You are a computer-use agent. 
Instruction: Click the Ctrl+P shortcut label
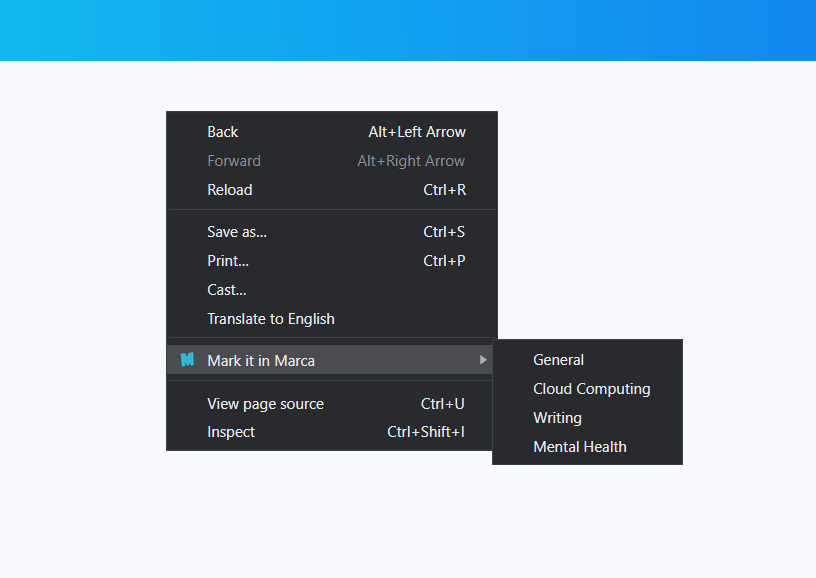click(x=444, y=261)
